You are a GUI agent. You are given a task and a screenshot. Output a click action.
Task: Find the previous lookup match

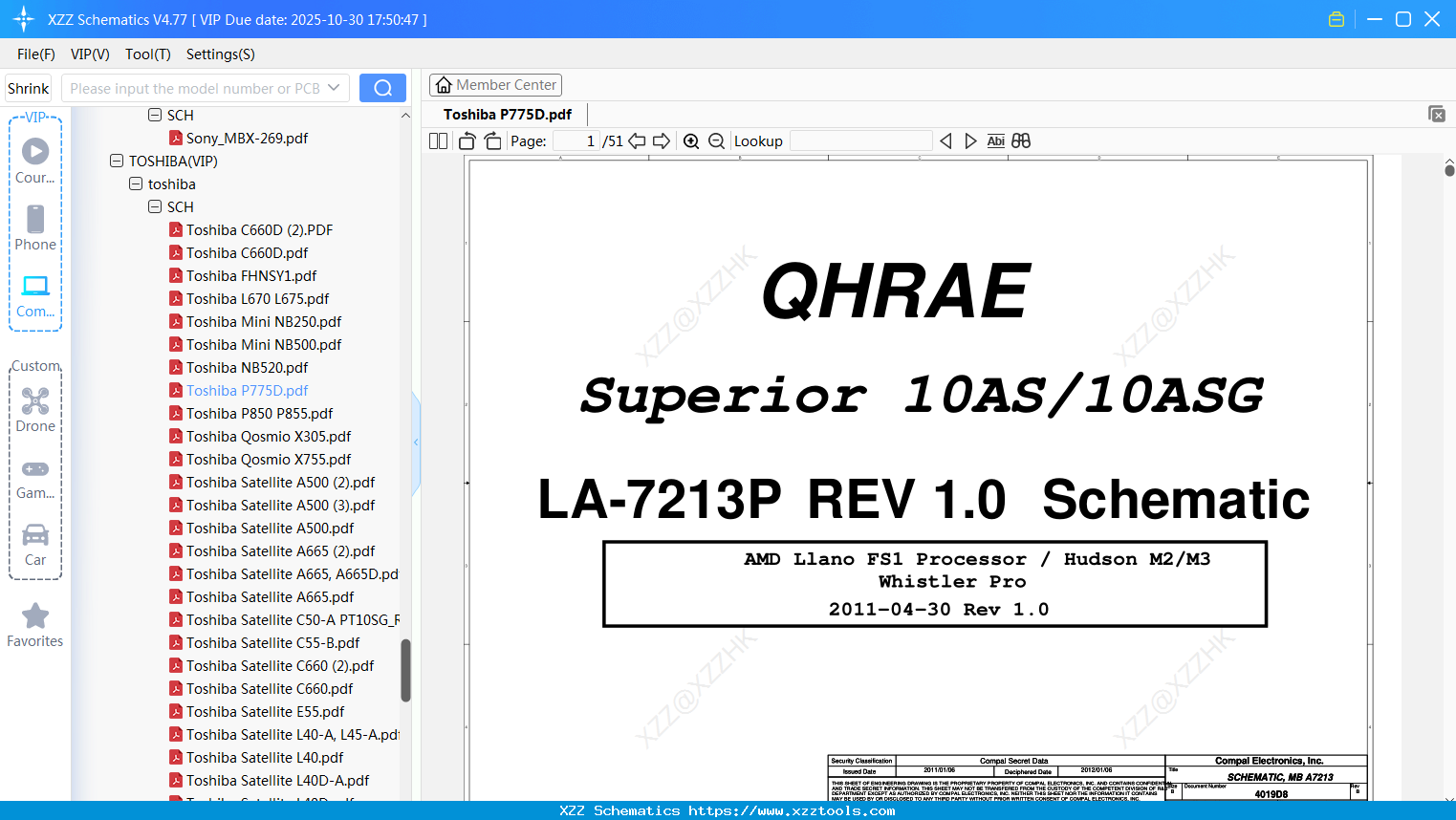[945, 141]
